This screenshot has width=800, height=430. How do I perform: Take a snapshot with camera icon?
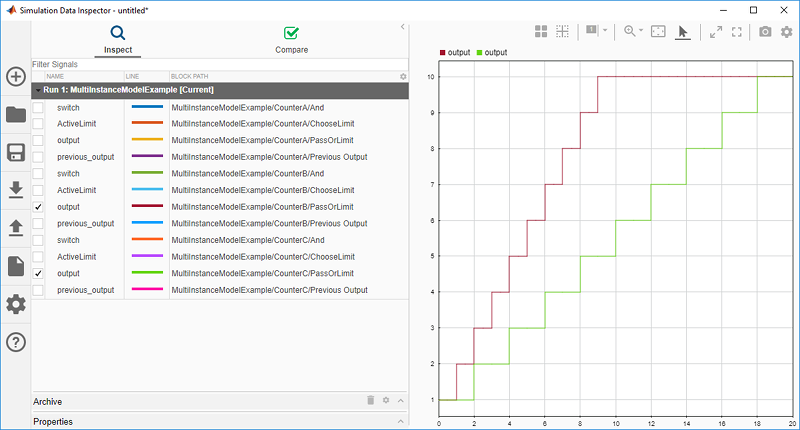click(765, 32)
